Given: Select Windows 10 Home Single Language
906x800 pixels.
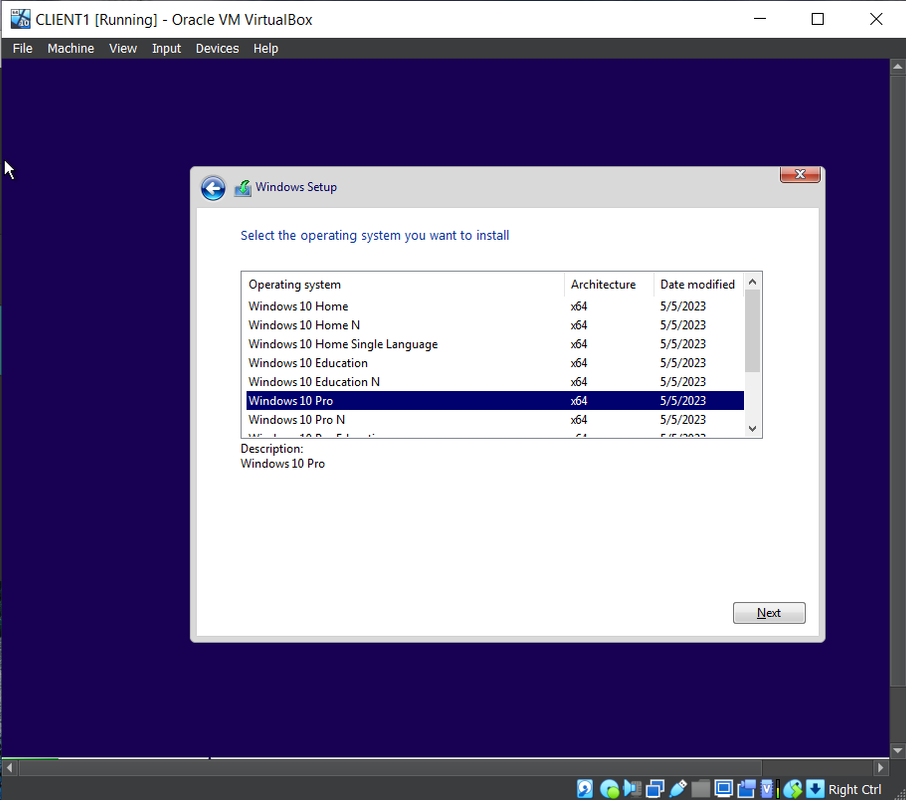Looking at the screenshot, I should (495, 344).
